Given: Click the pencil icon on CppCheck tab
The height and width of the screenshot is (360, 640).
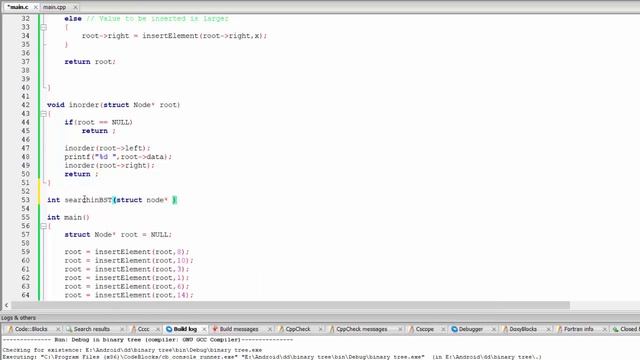Looking at the screenshot, I should pos(281,329).
